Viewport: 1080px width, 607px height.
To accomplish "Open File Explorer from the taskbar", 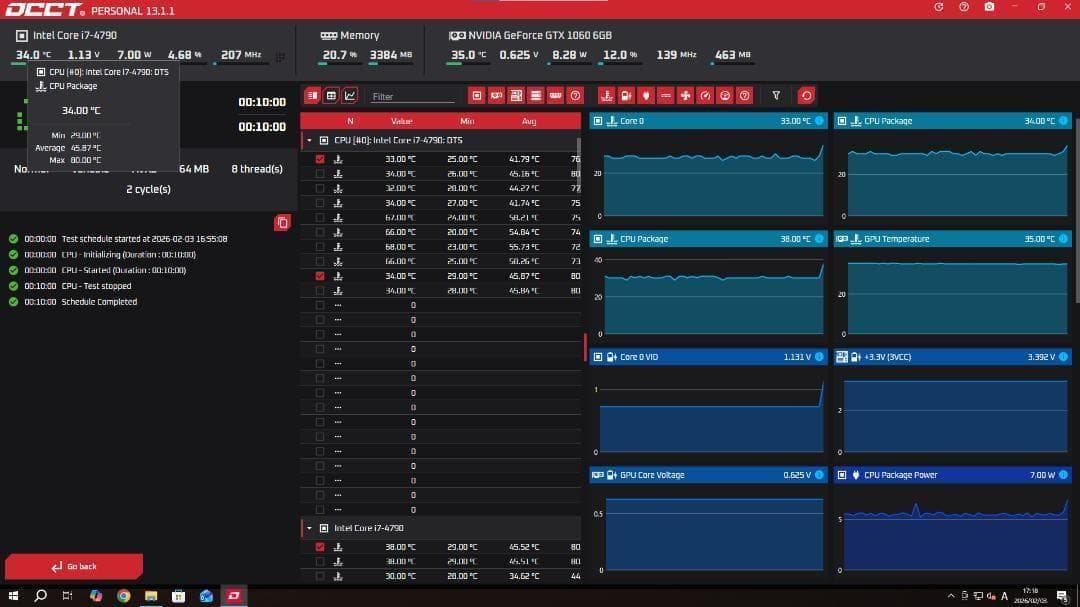I will (151, 596).
